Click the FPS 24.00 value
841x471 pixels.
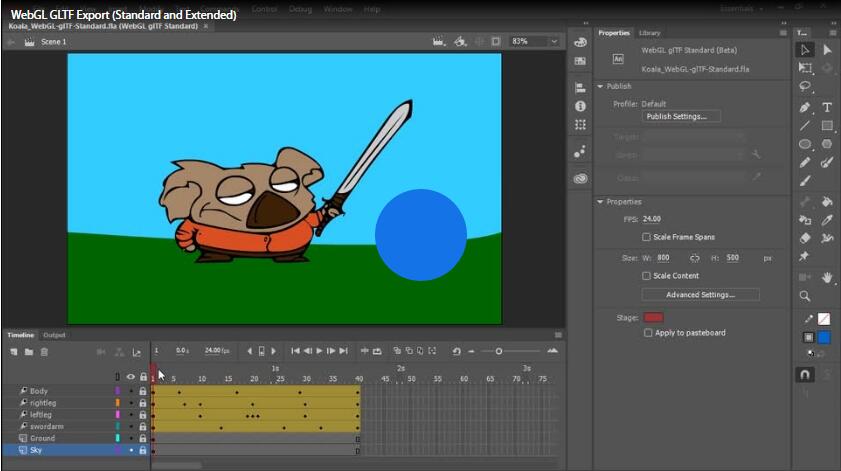[652, 219]
